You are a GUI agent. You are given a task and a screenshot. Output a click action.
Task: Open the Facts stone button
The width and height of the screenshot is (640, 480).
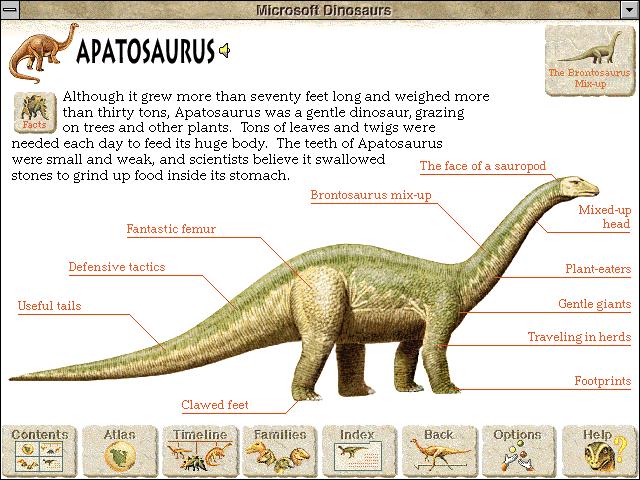coord(35,113)
